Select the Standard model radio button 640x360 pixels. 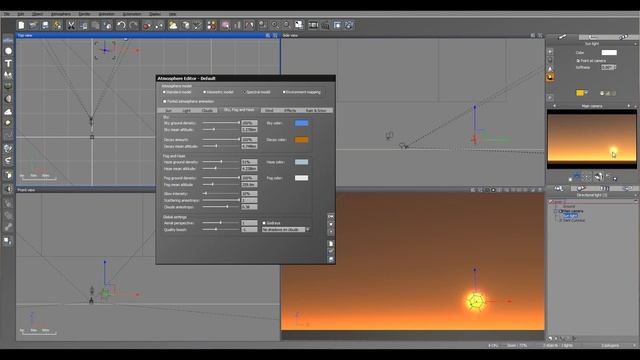pos(164,92)
